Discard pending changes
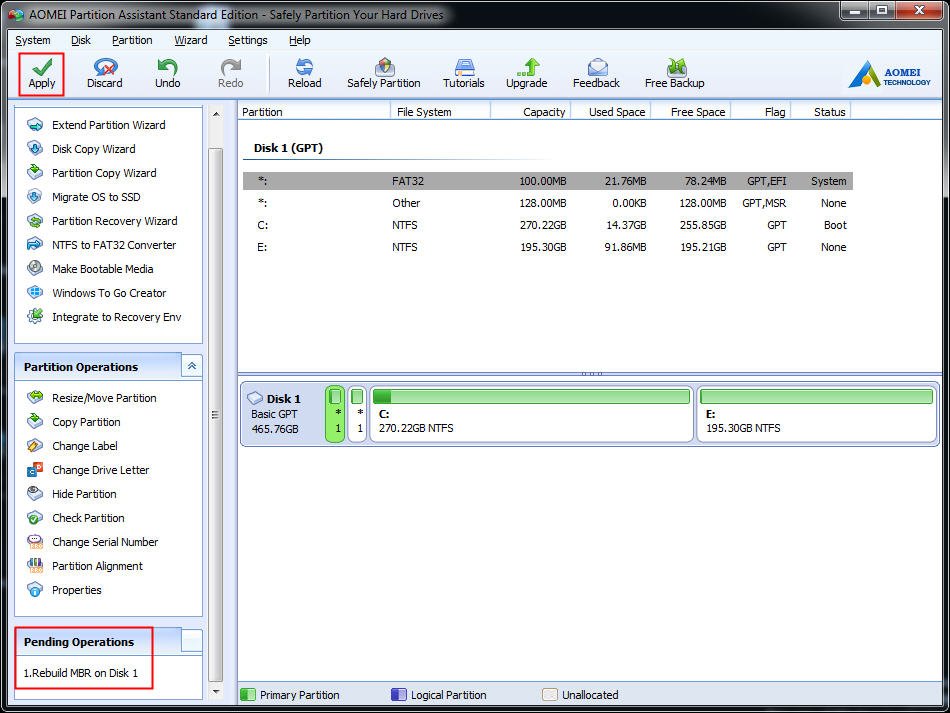The image size is (950, 713). tap(104, 74)
